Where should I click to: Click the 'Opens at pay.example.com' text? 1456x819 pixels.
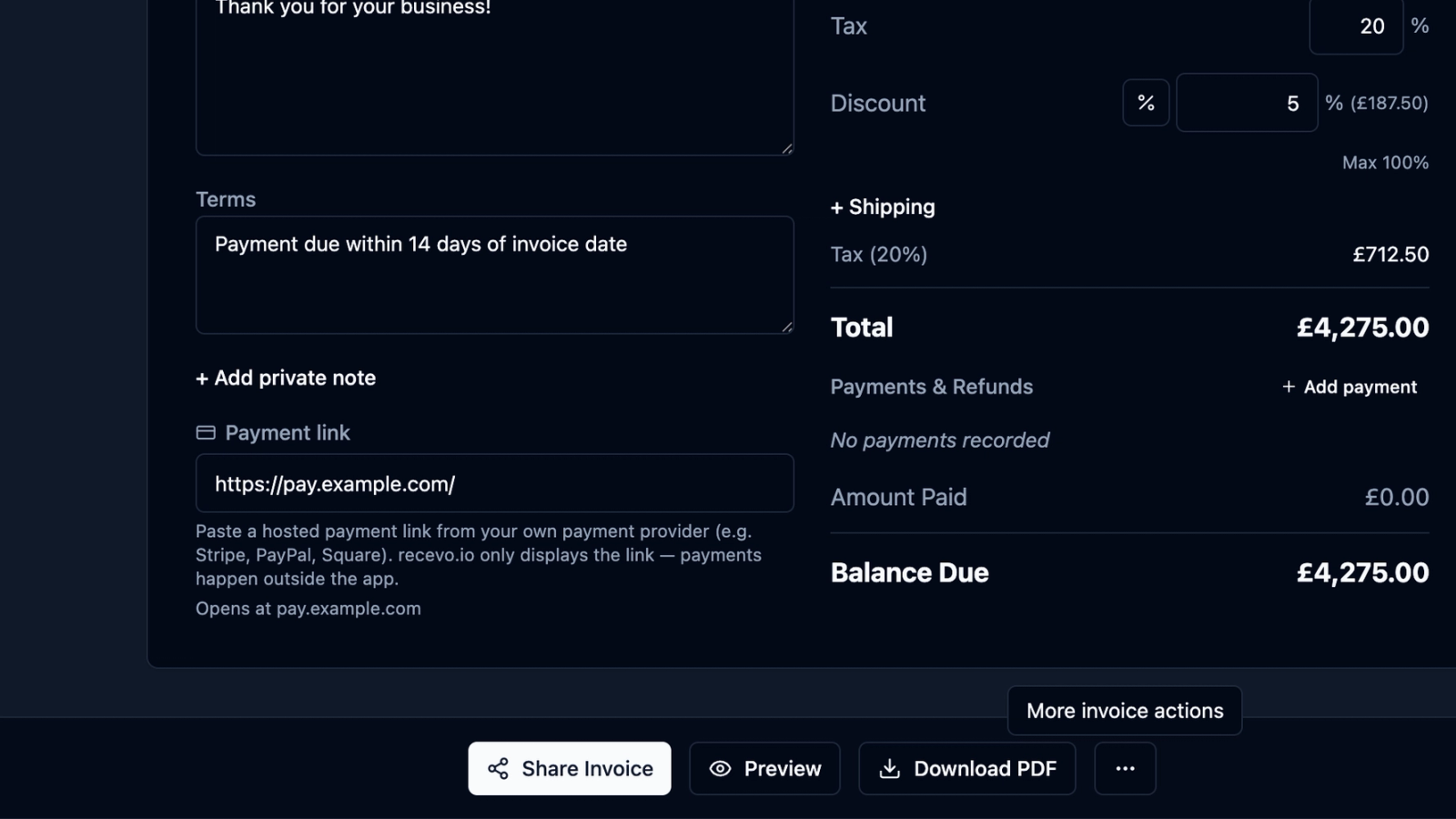pos(308,609)
